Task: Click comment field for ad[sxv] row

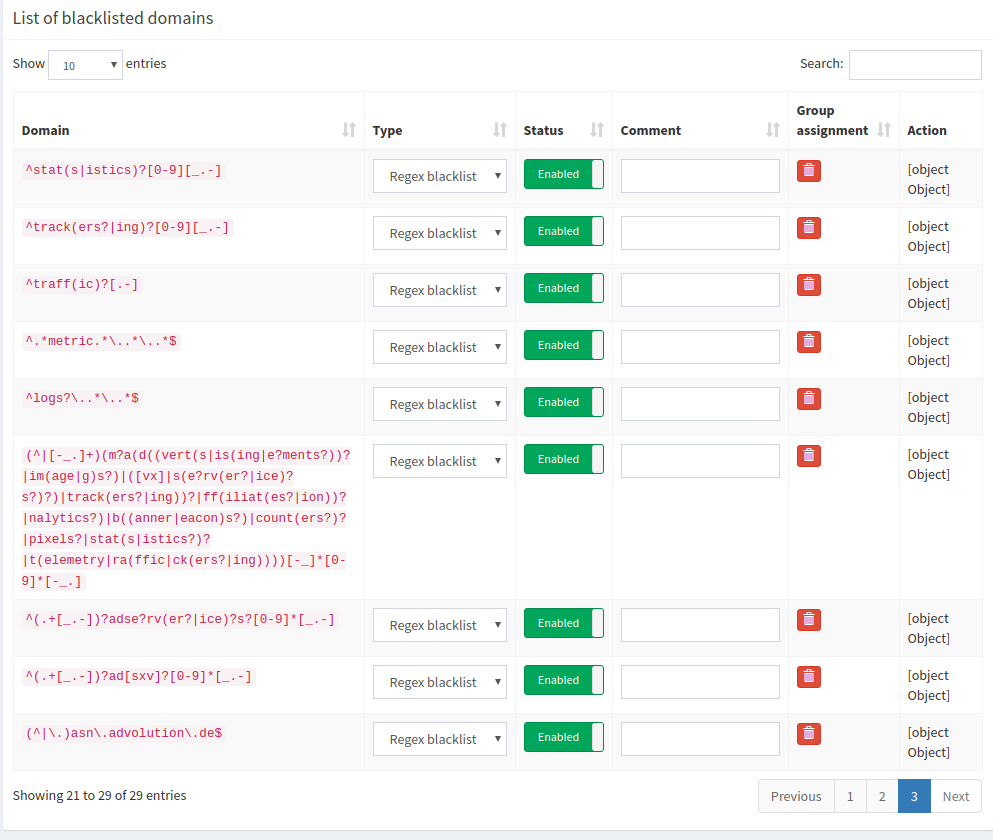Action: point(700,682)
